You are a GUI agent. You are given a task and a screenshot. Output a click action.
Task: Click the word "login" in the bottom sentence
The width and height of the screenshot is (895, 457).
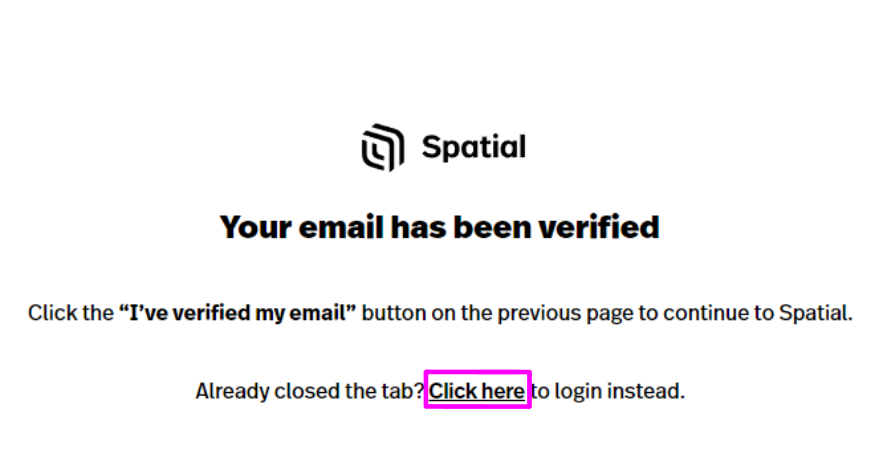pos(578,392)
